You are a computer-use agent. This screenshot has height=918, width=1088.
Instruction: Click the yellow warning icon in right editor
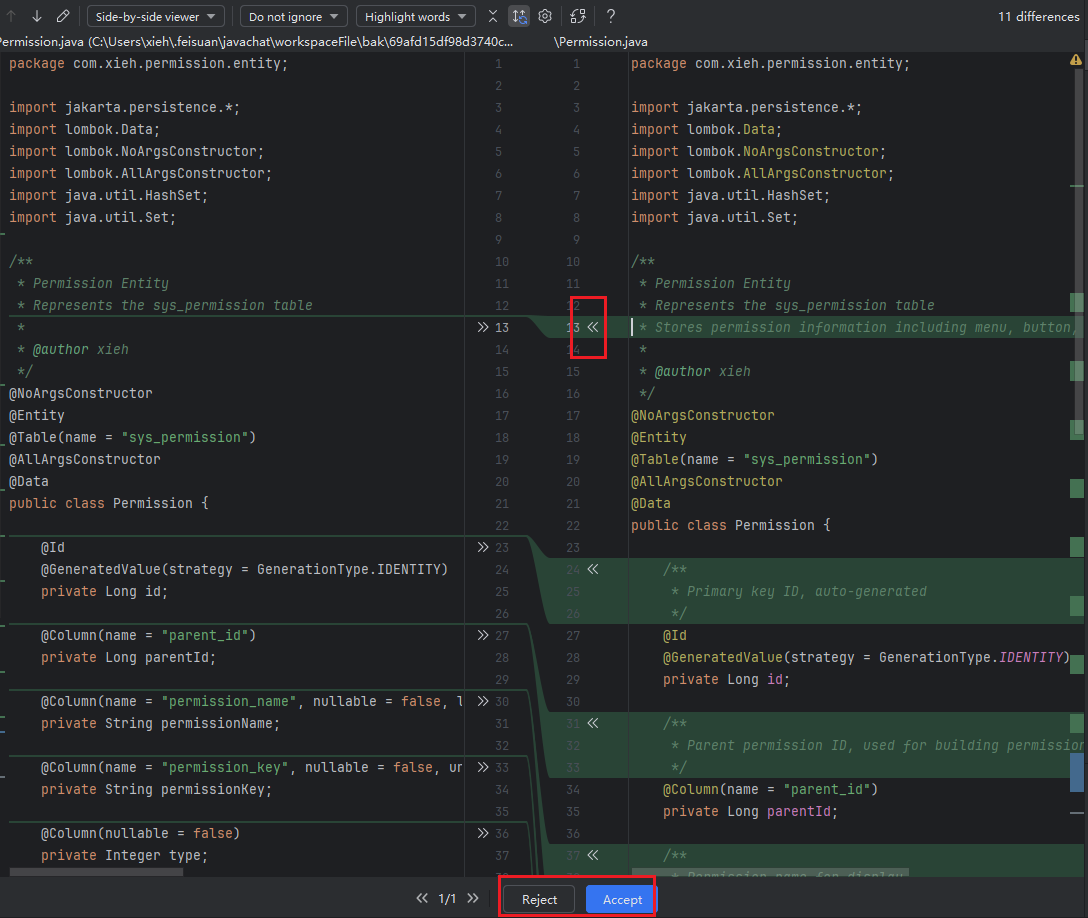point(1076,61)
